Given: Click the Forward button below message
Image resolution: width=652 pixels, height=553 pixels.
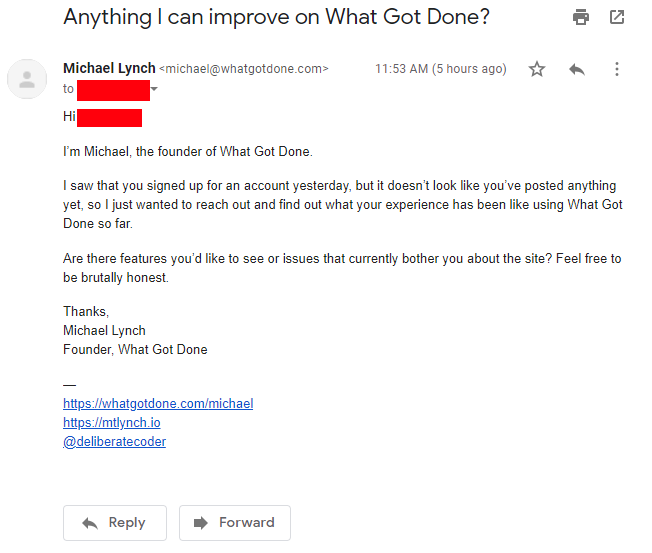Looking at the screenshot, I should [235, 523].
